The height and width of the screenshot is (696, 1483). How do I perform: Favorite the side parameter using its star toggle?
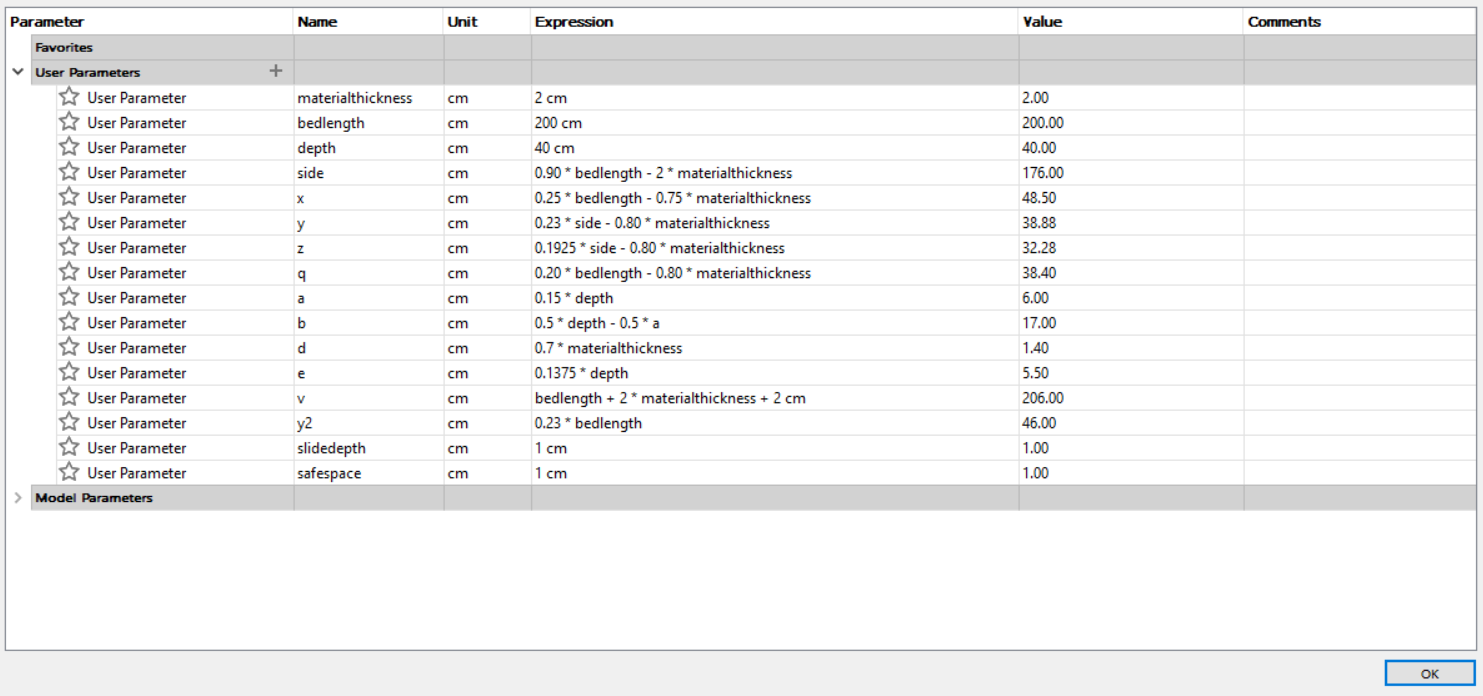[68, 172]
